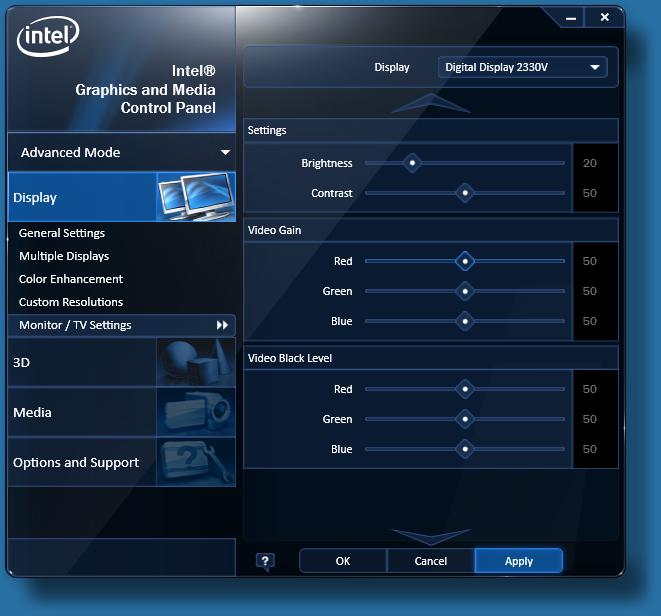Click the dual-monitor Display icon
Viewport: 661px width, 616px height.
(196, 196)
